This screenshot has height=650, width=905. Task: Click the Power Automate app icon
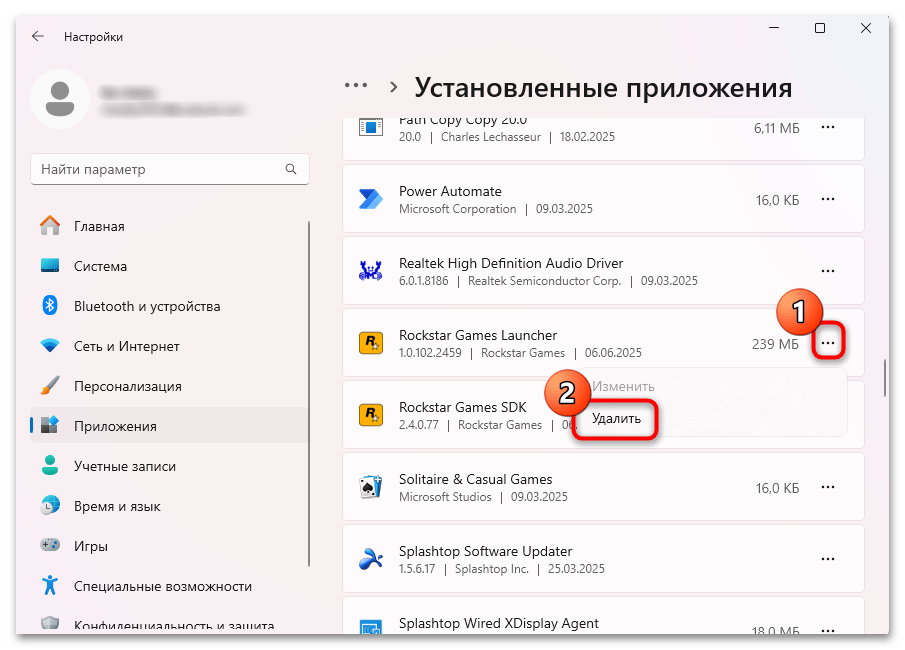click(371, 199)
